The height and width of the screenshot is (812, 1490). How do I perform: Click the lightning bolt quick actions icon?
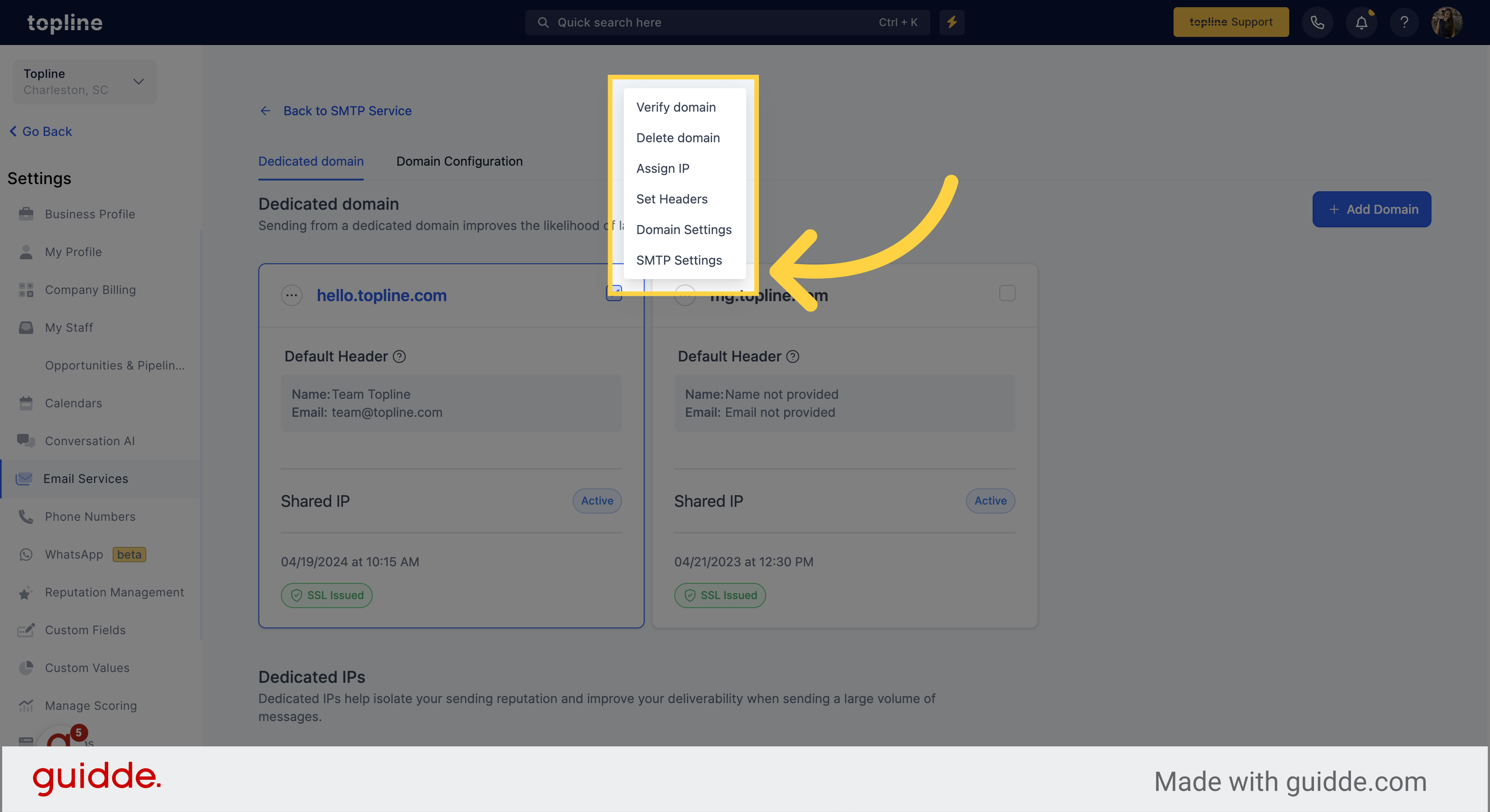click(x=952, y=22)
